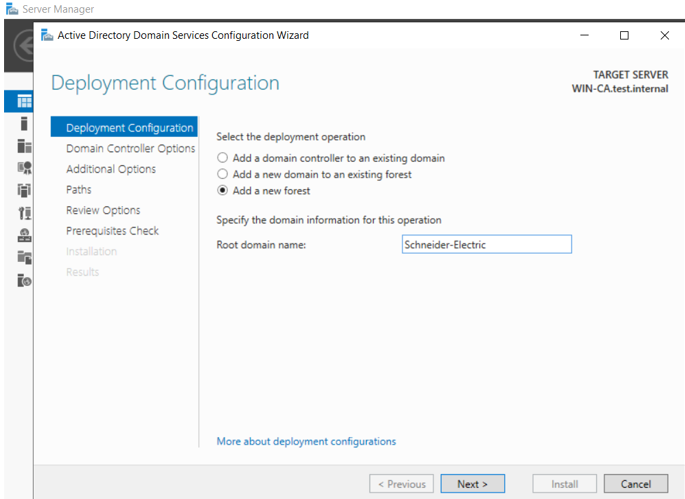This screenshot has width=685, height=499.
Task: Select the 'Add a new forest' radio button
Action: pyautogui.click(x=222, y=191)
